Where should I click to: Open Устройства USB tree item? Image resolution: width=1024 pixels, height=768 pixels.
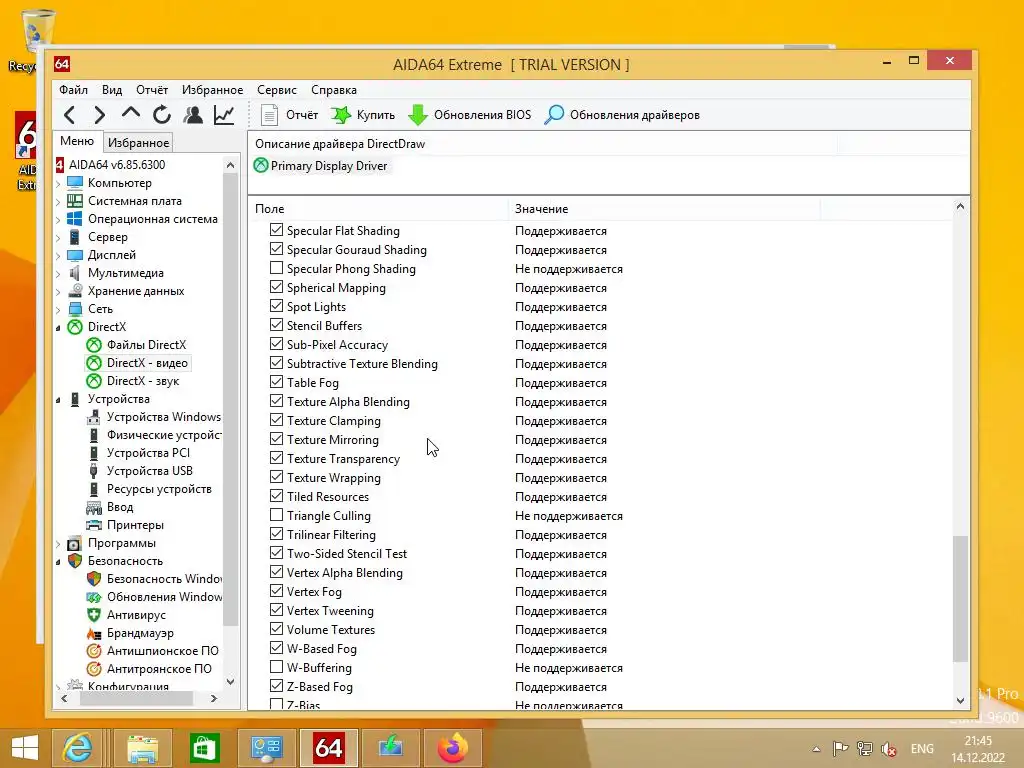pyautogui.click(x=150, y=471)
